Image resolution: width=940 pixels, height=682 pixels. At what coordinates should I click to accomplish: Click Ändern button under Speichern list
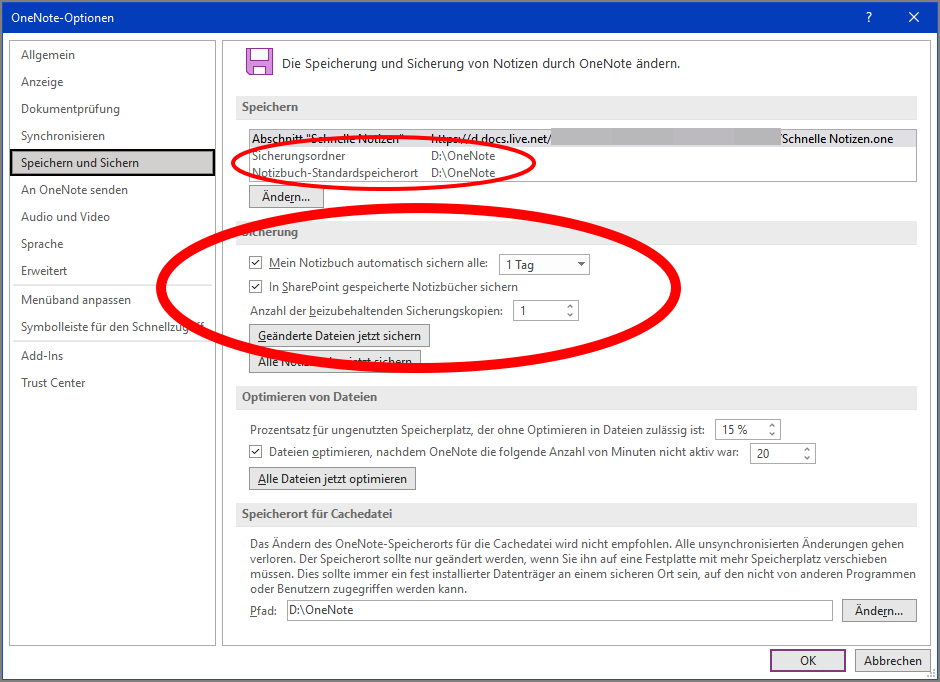[x=286, y=197]
